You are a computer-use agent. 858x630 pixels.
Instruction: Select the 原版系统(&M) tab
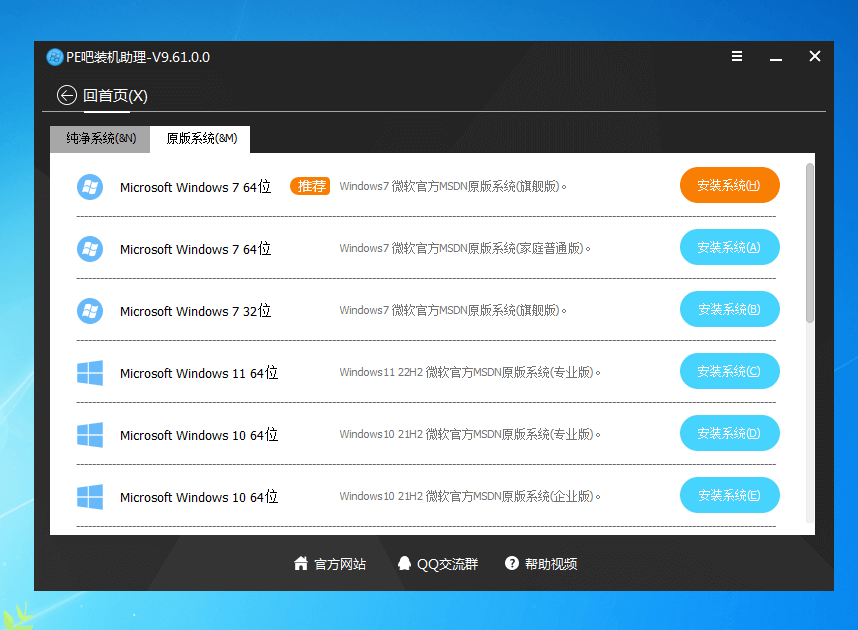point(201,138)
